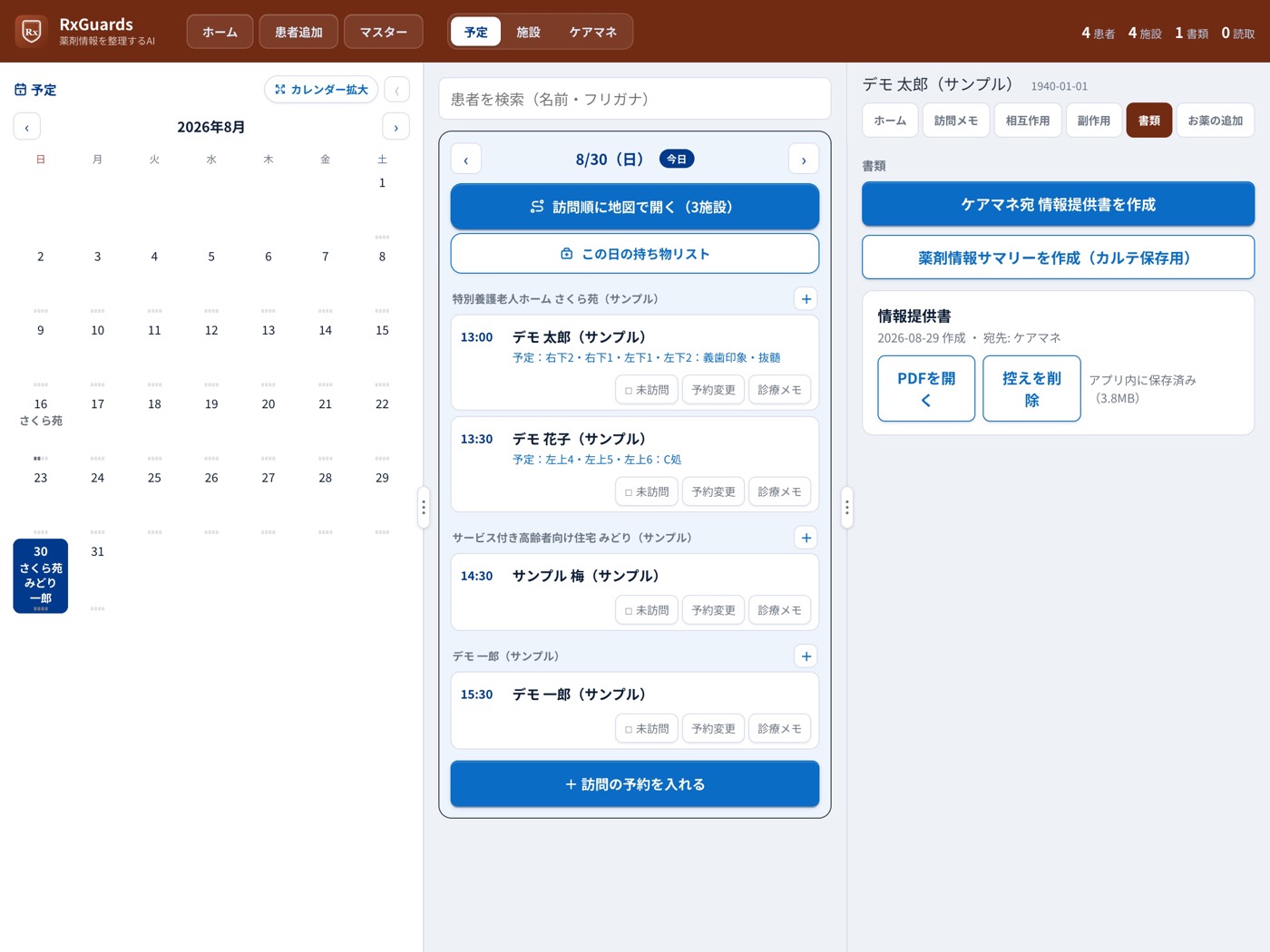Click the right panel divider handle
This screenshot has width=1270, height=952.
click(847, 507)
